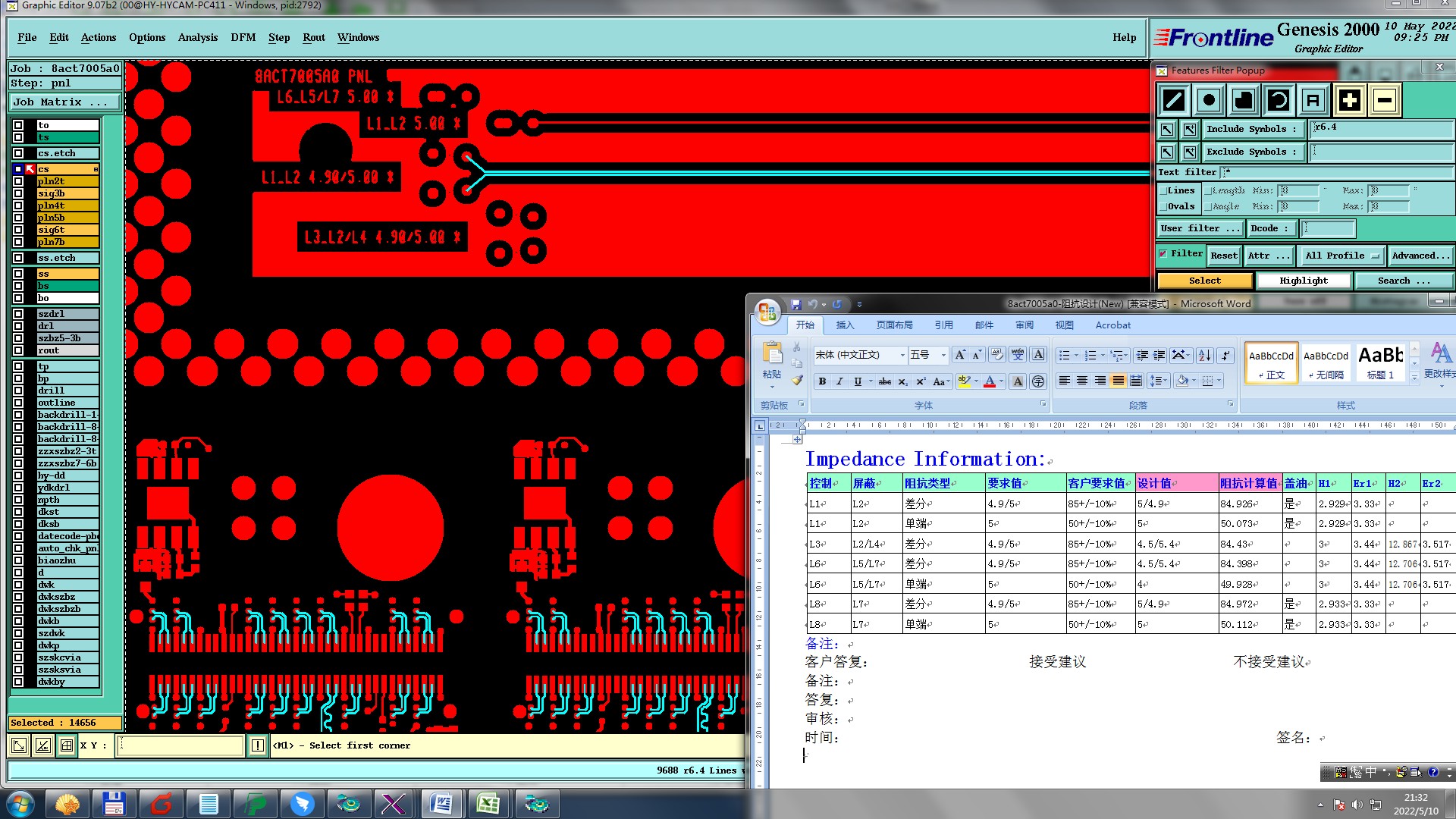Toggle the Arcs feature type filter icon
This screenshot has height=819, width=1456.
click(x=1279, y=100)
